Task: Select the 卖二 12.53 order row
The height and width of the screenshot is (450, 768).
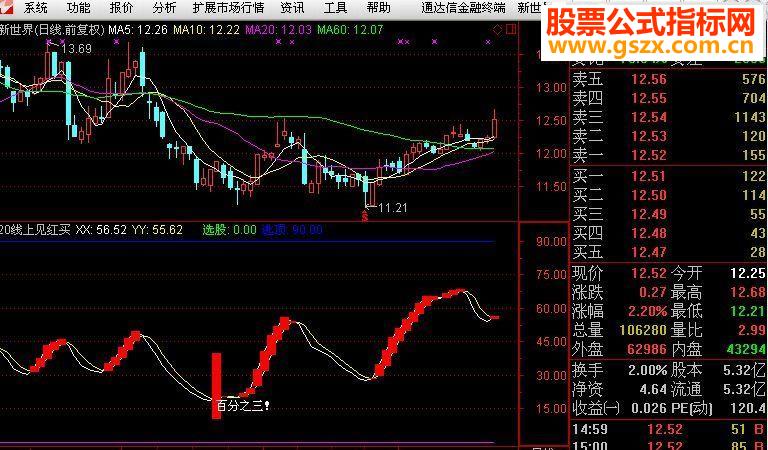Action: click(669, 136)
